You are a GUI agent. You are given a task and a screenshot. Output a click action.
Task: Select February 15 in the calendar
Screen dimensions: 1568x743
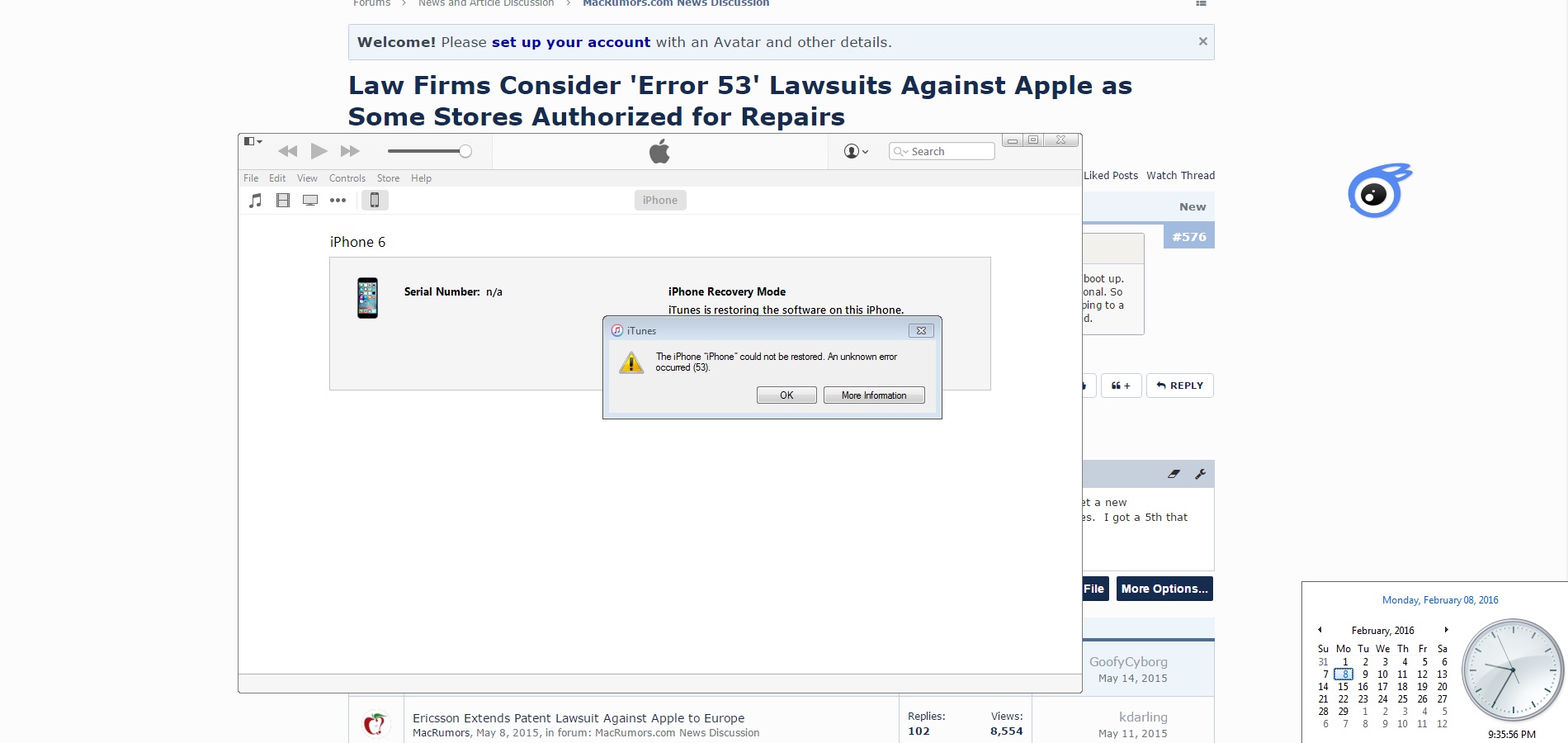click(1344, 687)
